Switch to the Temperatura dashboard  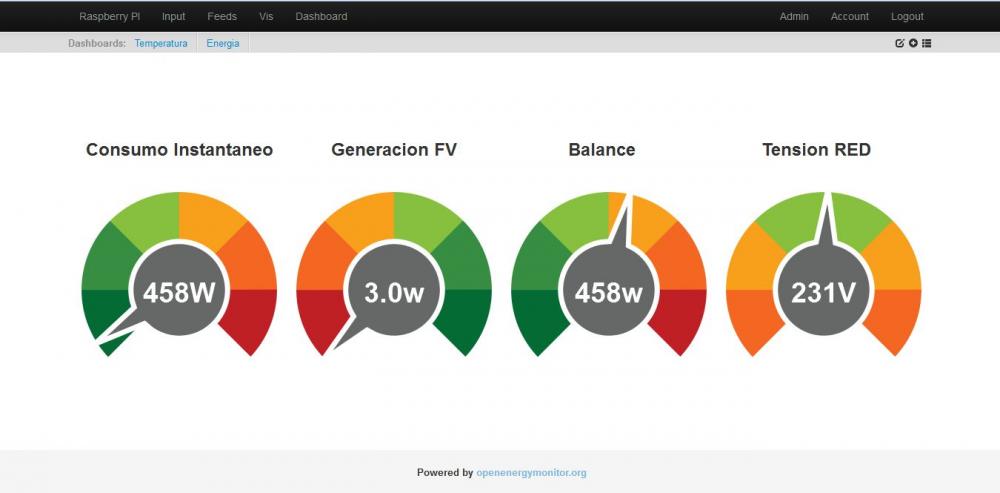(x=161, y=43)
